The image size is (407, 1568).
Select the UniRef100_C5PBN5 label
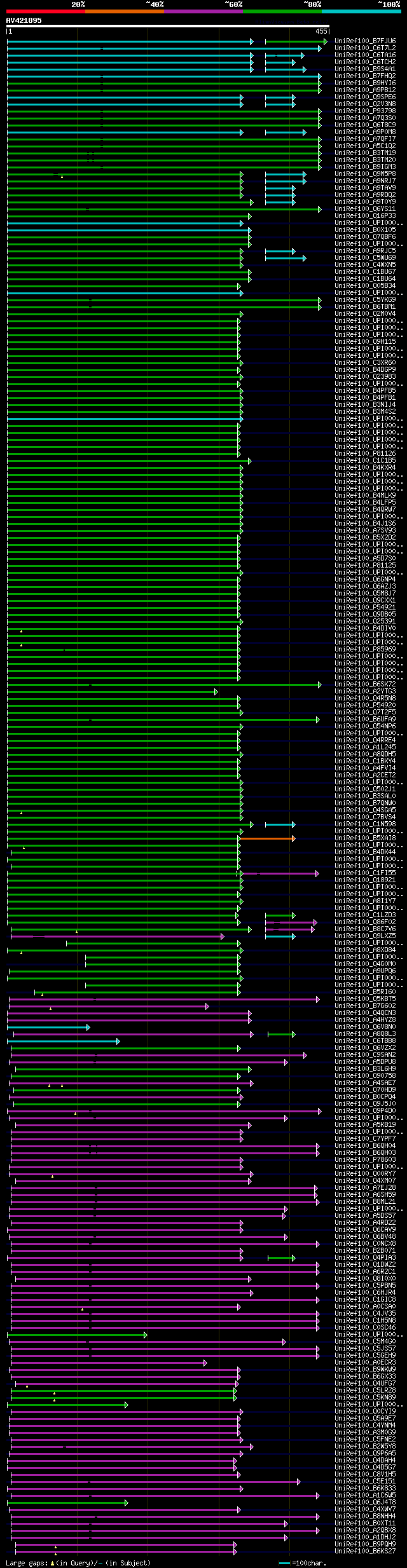[365, 1286]
